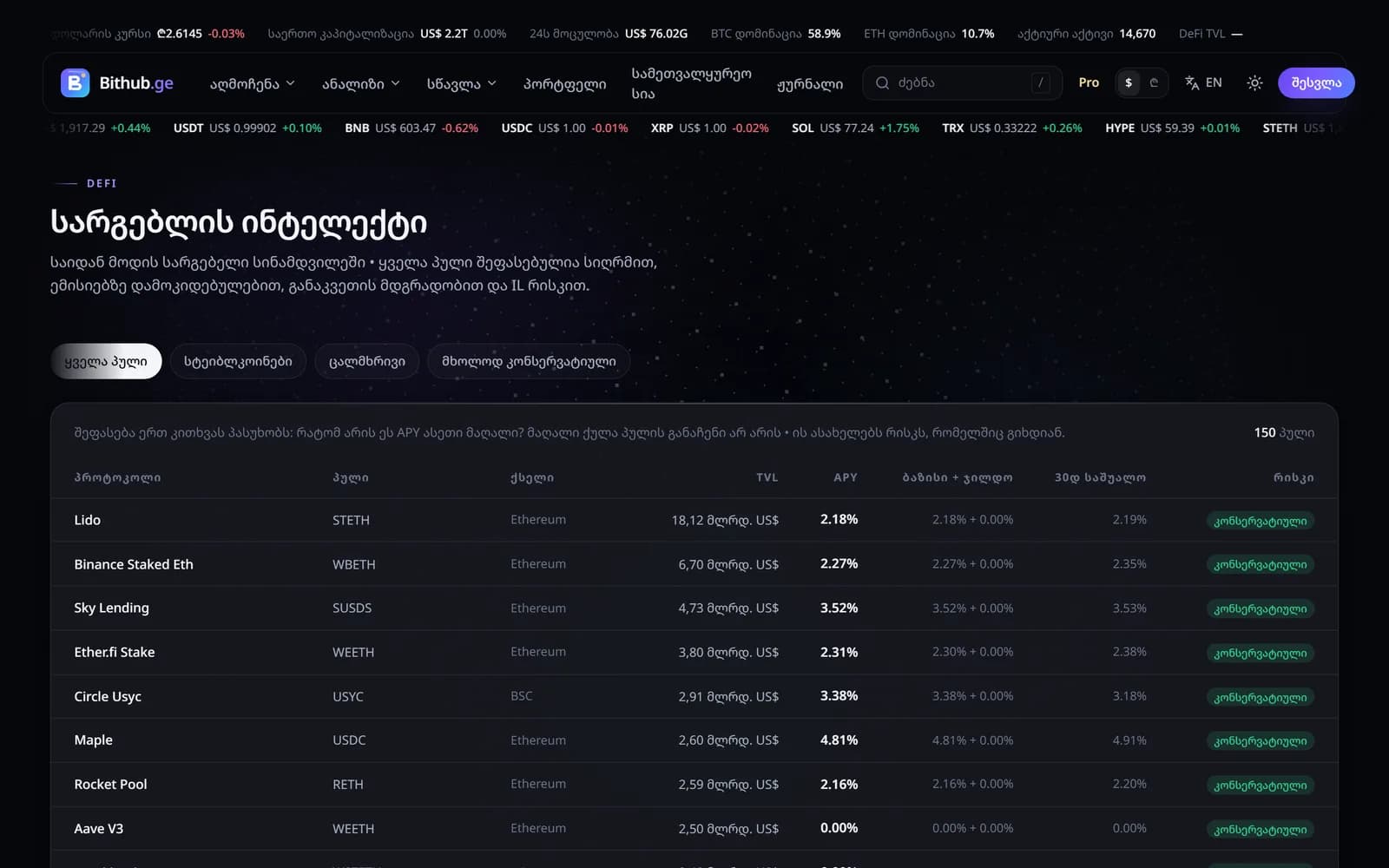Click the DeFi TVL stat
The width and height of the screenshot is (1389, 868).
point(1210,34)
